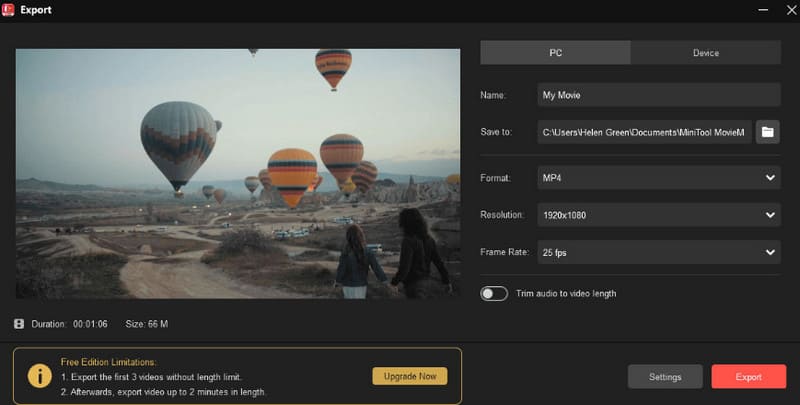
Task: Open the Frame Rate dropdown showing 25 fps
Action: pyautogui.click(x=658, y=252)
